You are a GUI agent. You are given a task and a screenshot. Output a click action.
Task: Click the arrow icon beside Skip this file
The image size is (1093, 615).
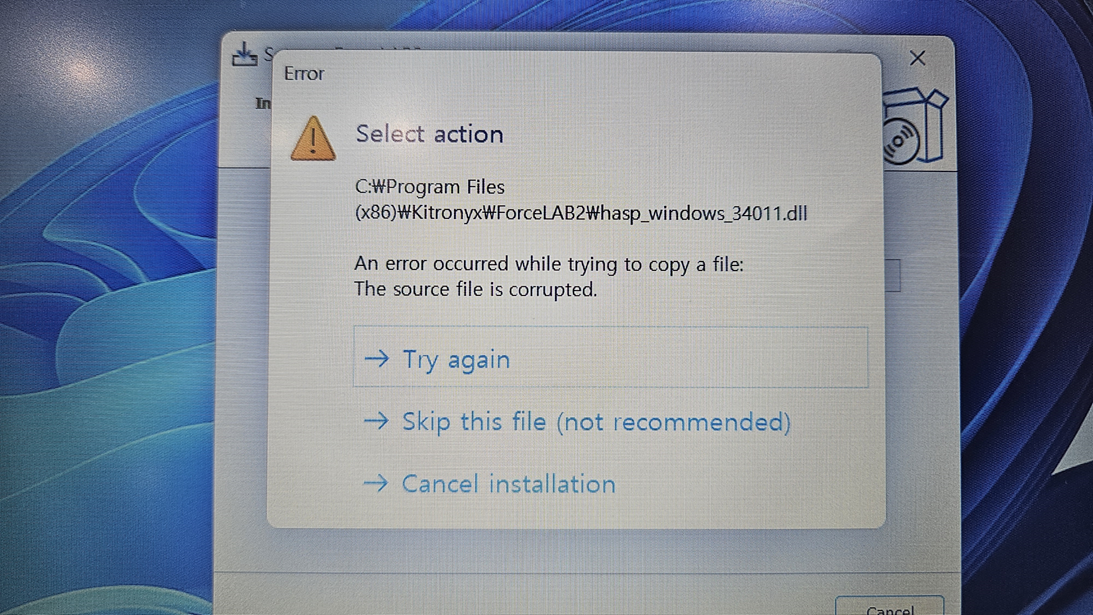[x=376, y=420]
